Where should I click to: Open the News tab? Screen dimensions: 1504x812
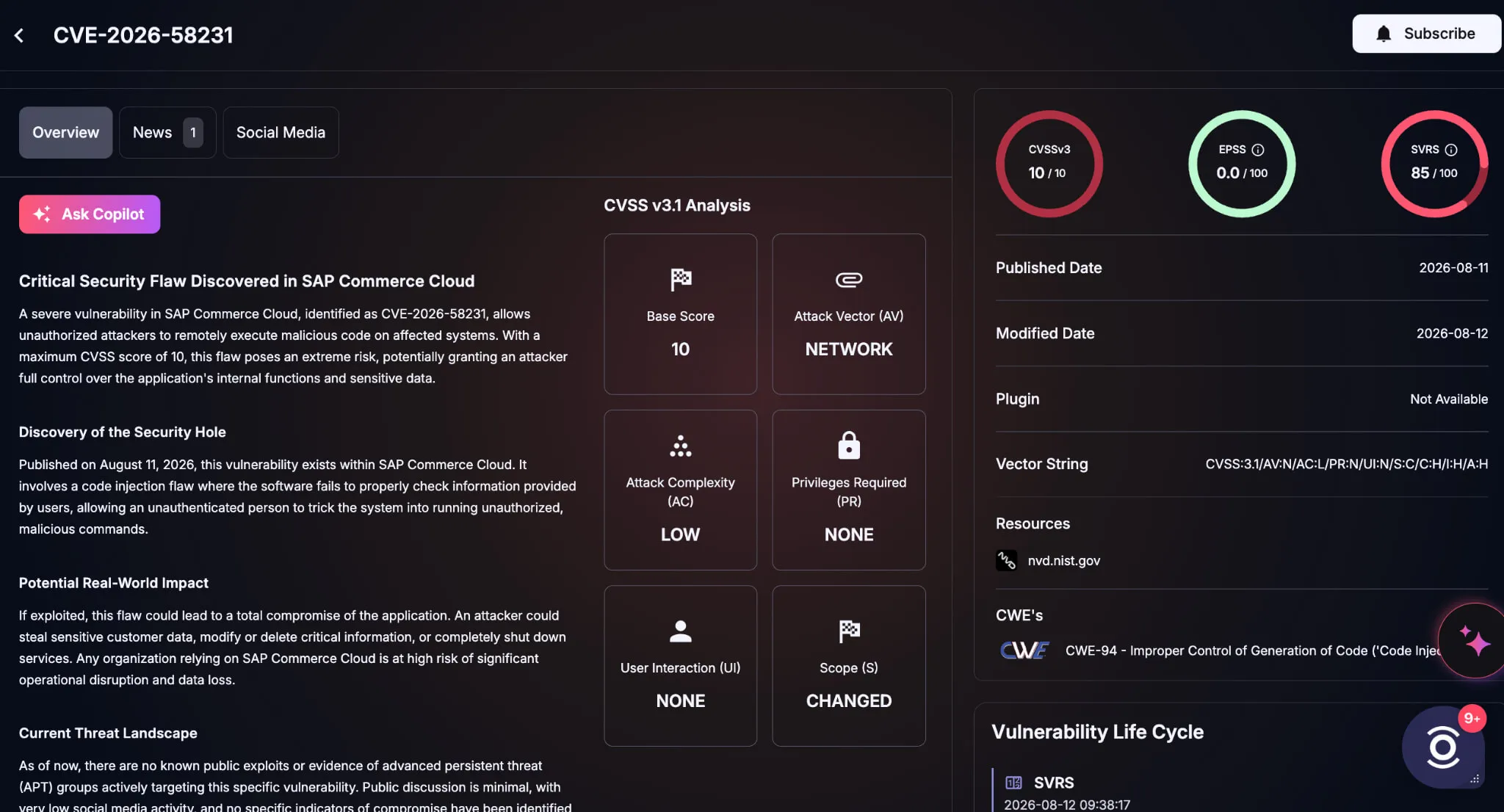coord(167,133)
